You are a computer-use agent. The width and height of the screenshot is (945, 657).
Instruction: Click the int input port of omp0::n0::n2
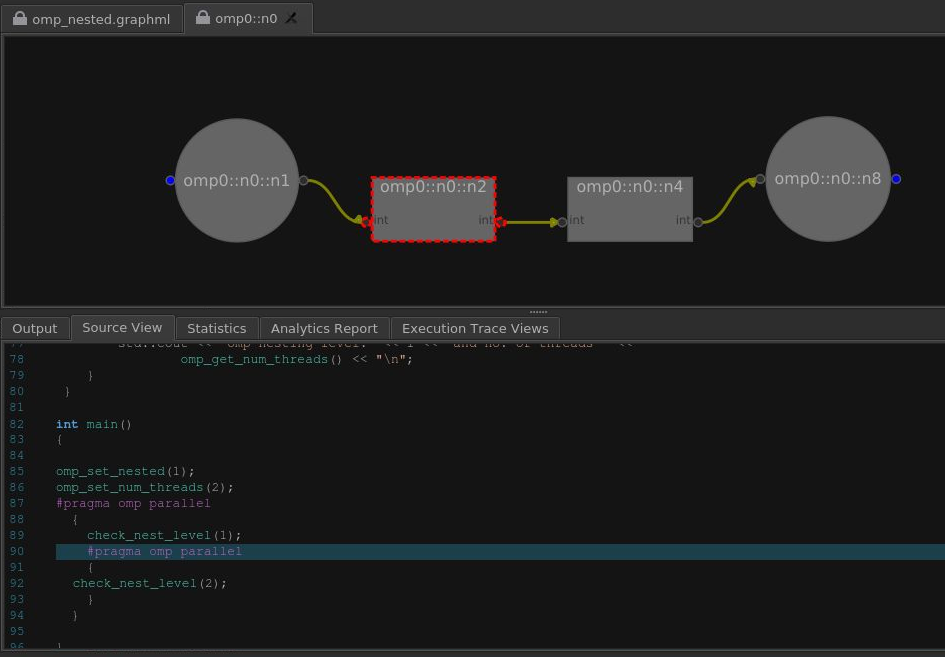pyautogui.click(x=367, y=222)
